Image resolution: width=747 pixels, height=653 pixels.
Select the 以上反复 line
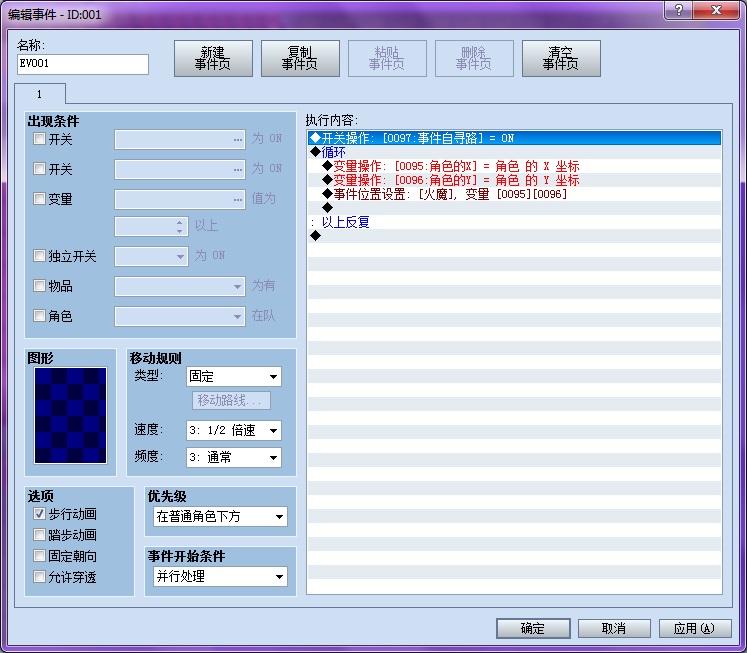tap(514, 222)
